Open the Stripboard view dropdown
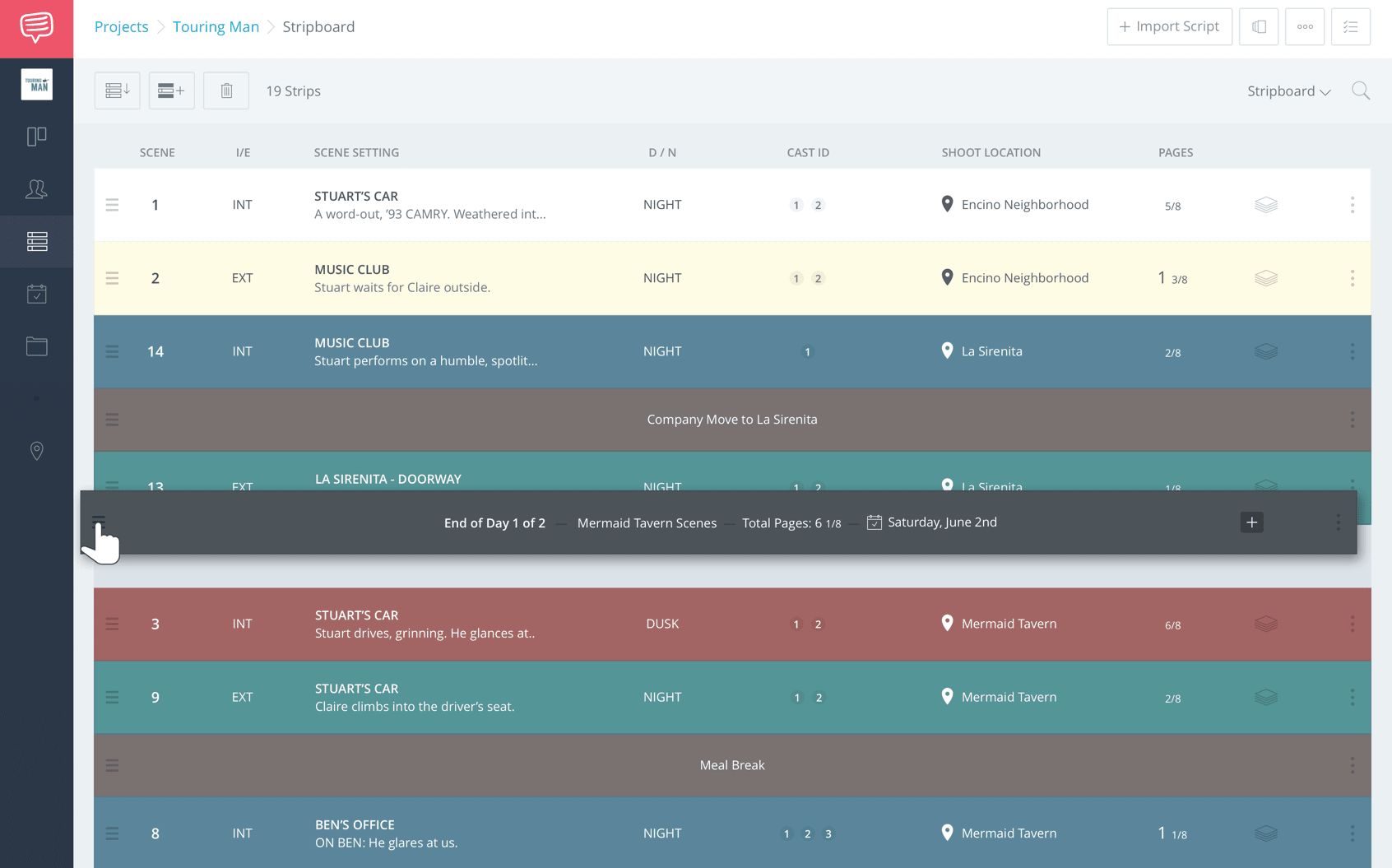1392x868 pixels. [x=1288, y=91]
